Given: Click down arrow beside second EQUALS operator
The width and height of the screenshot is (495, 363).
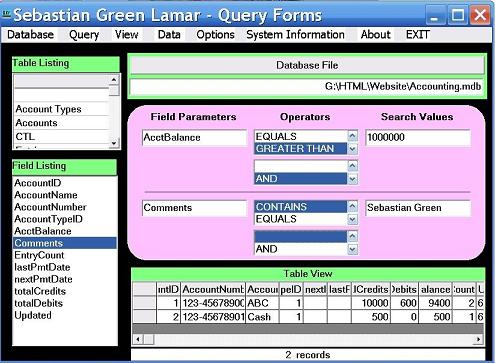Looking at the screenshot, I should click(352, 219).
